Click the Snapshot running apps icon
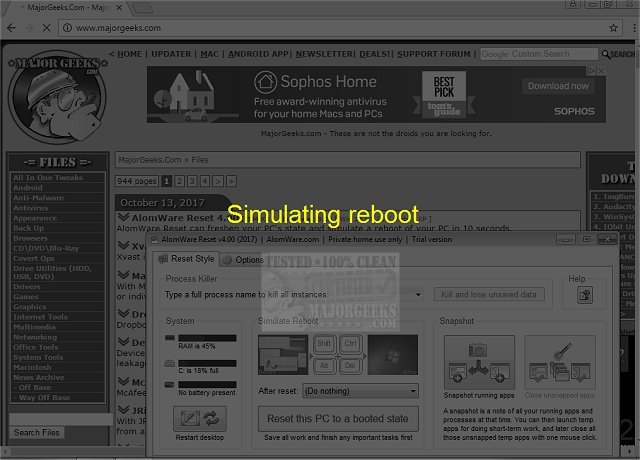The image size is (640, 460). [x=479, y=362]
